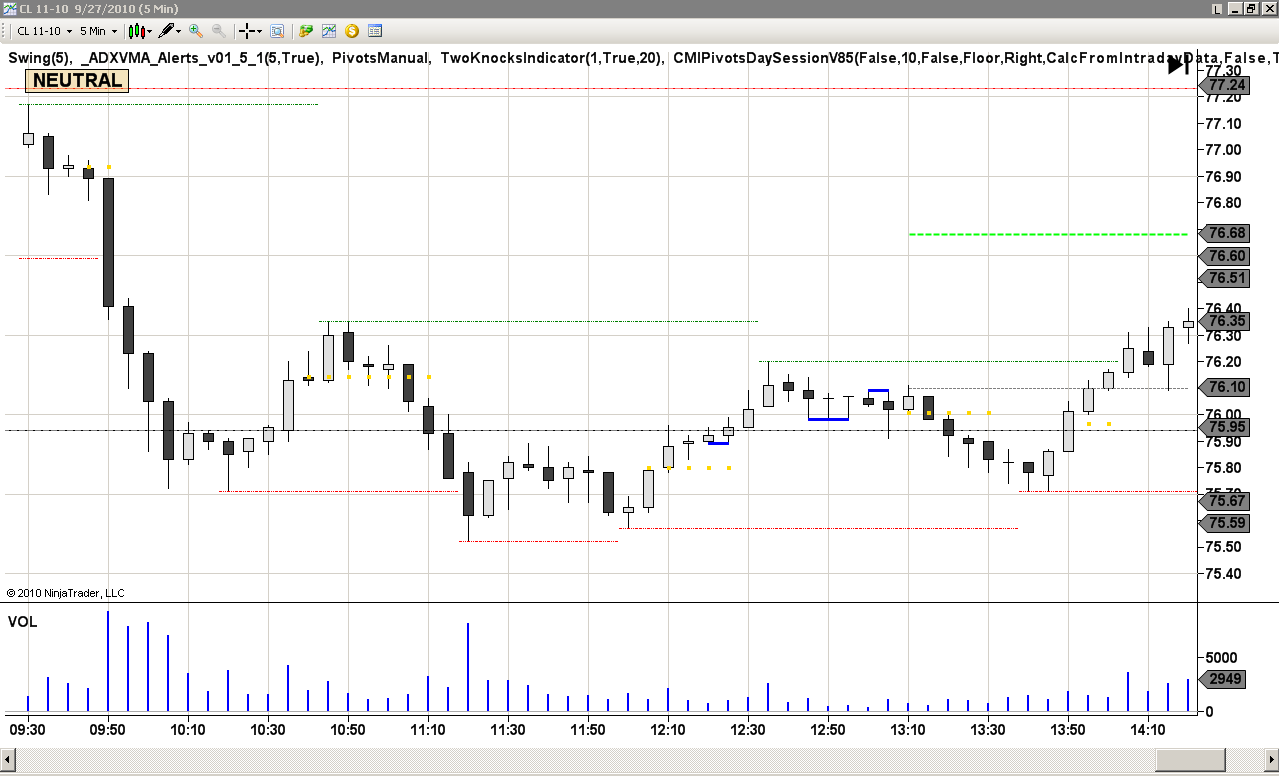Screen dimensions: 1279x776
Task: Click the 75.40 price axis label
Action: point(1224,574)
